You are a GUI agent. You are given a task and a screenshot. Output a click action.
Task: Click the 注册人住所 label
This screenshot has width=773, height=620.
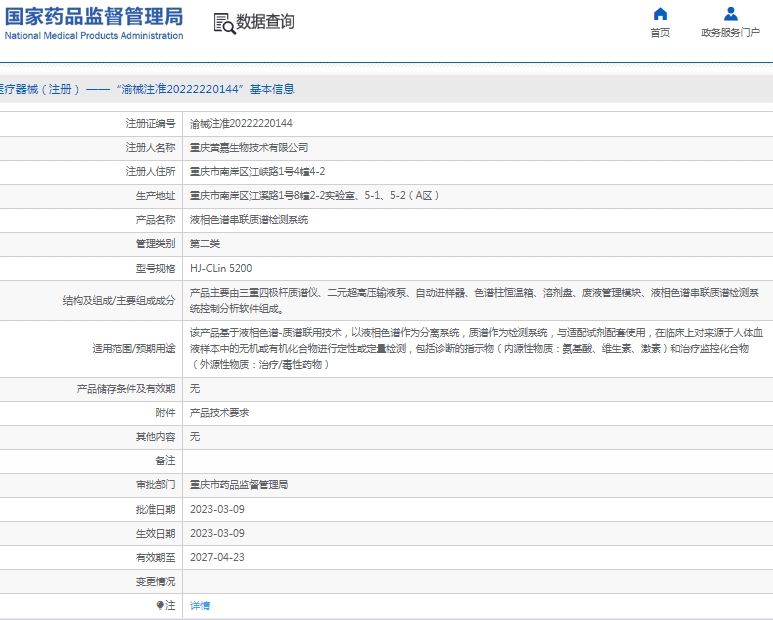[150, 172]
